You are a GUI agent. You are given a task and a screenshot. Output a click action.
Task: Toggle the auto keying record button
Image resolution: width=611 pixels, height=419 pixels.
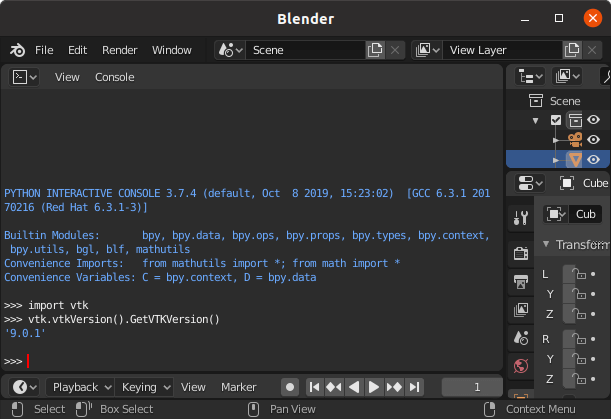point(290,387)
